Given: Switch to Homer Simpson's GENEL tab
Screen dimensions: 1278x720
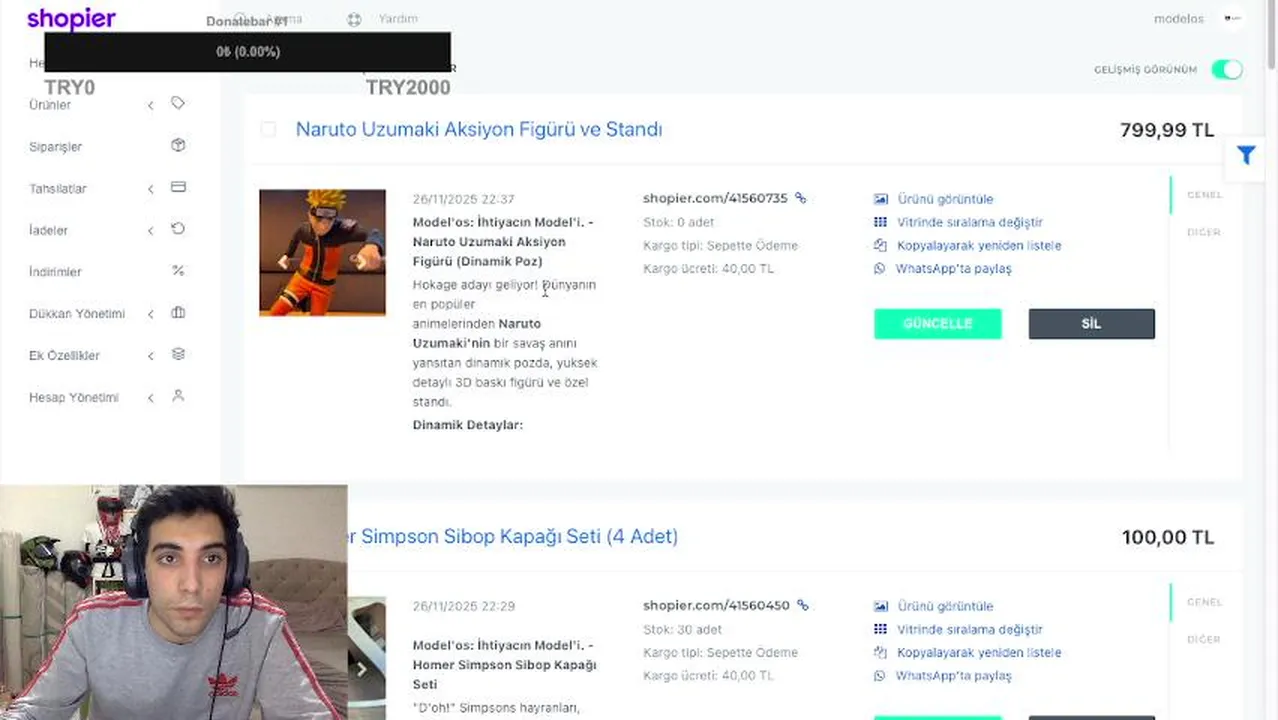Looking at the screenshot, I should pos(1204,602).
